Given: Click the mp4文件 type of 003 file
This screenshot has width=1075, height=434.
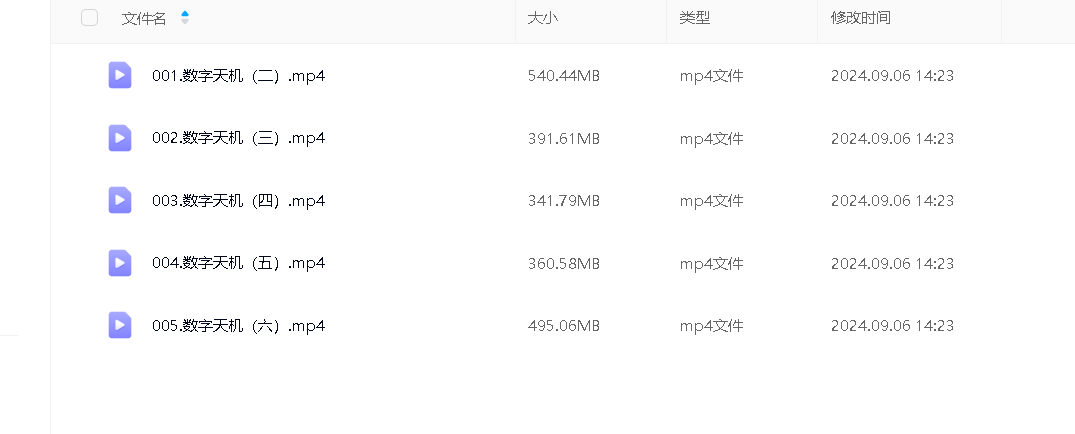Looking at the screenshot, I should (711, 200).
